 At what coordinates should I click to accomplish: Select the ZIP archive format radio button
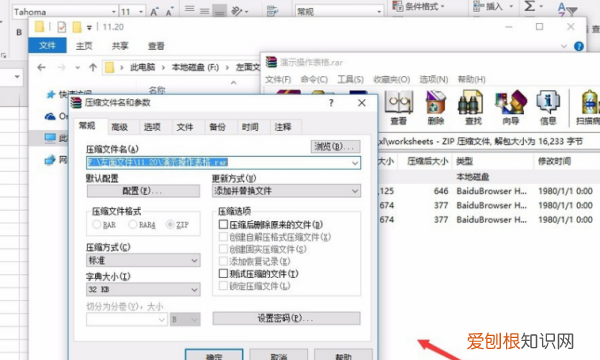click(170, 225)
